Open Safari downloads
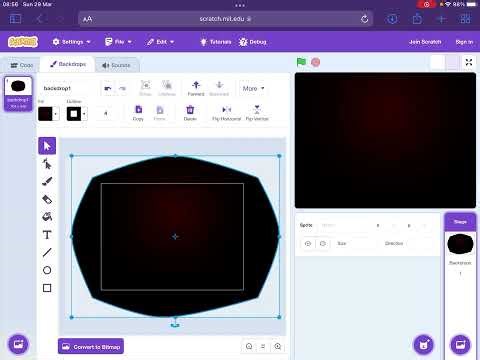 pyautogui.click(x=392, y=19)
